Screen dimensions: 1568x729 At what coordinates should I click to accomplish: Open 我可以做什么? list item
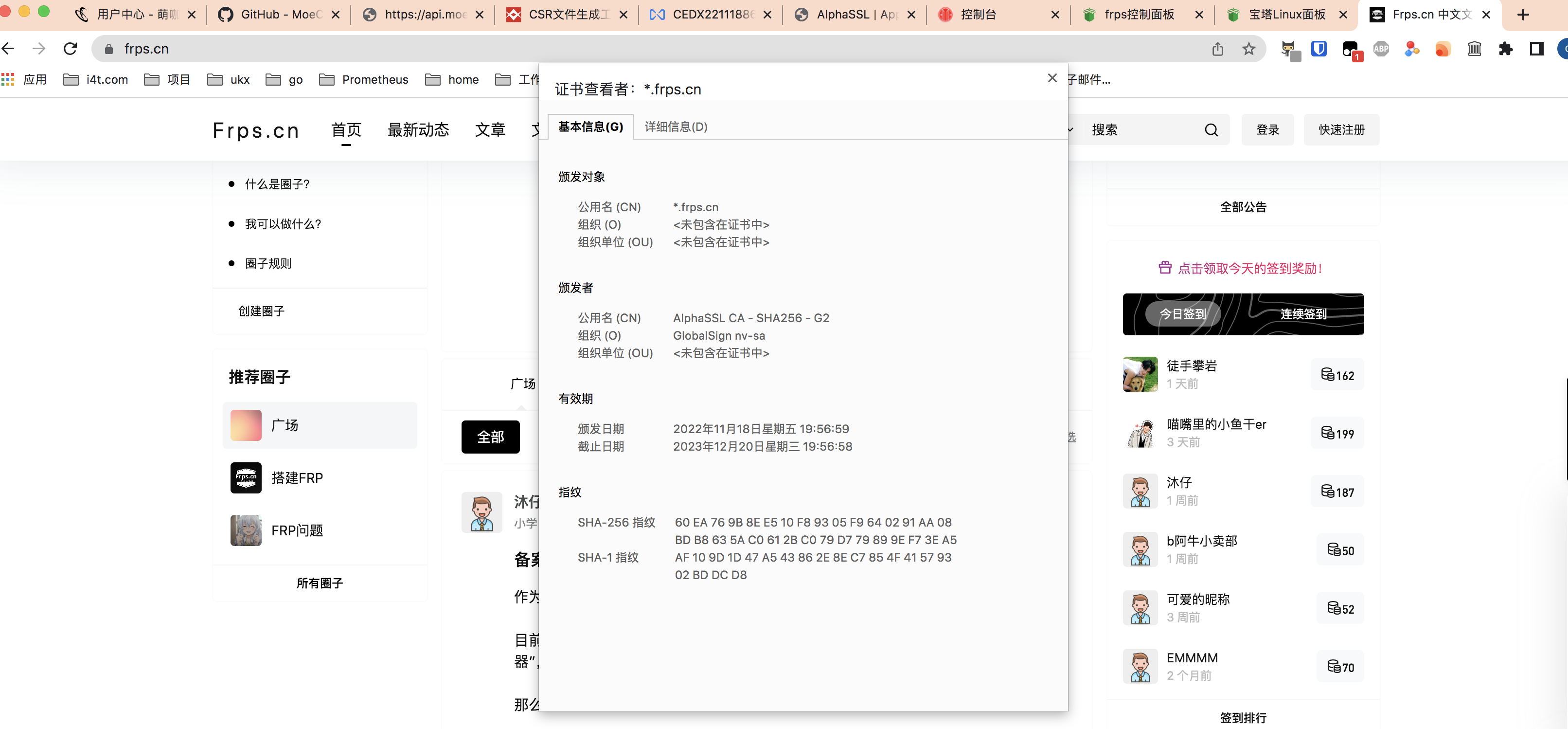283,224
